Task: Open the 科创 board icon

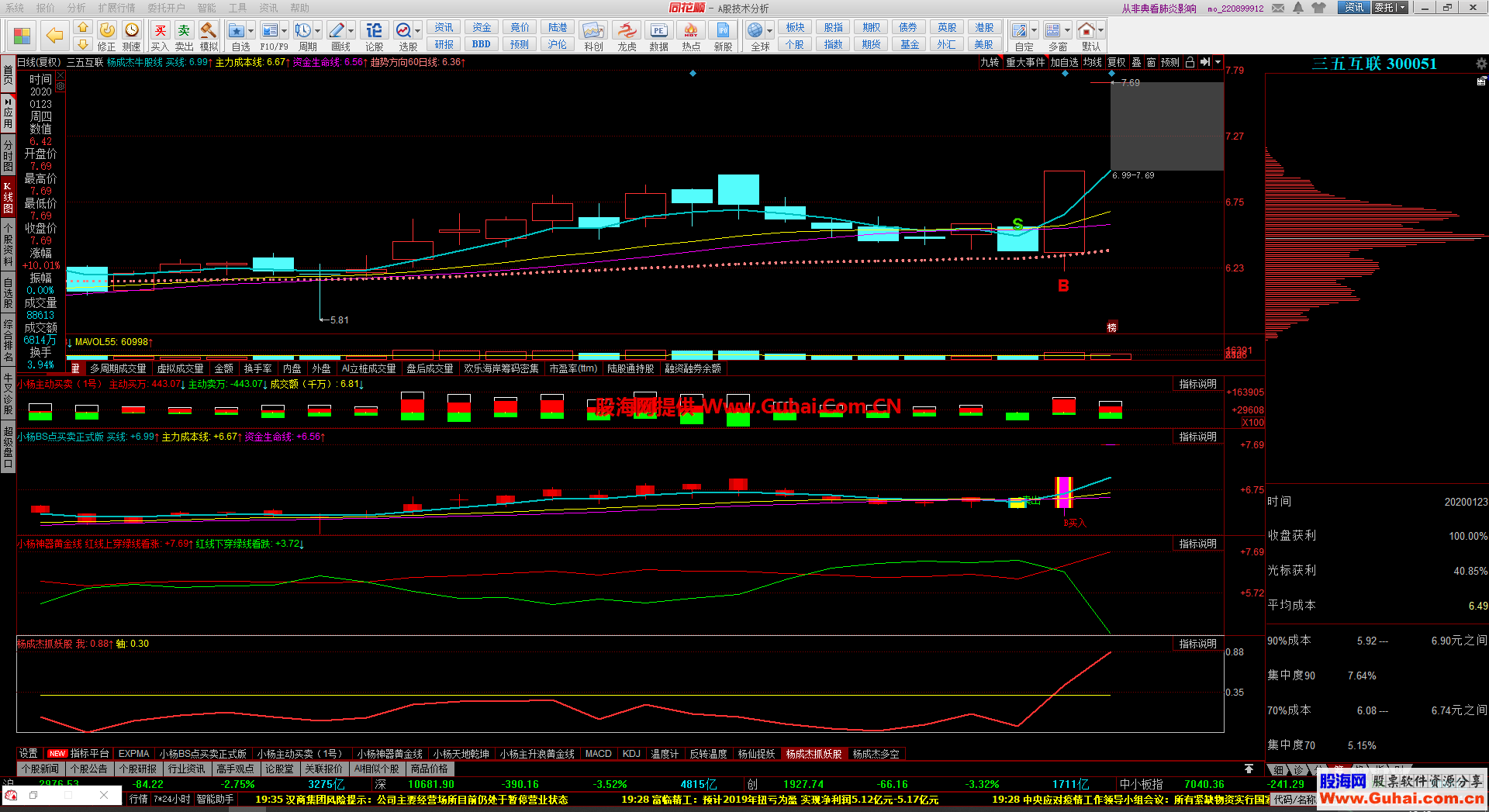Action: [593, 35]
